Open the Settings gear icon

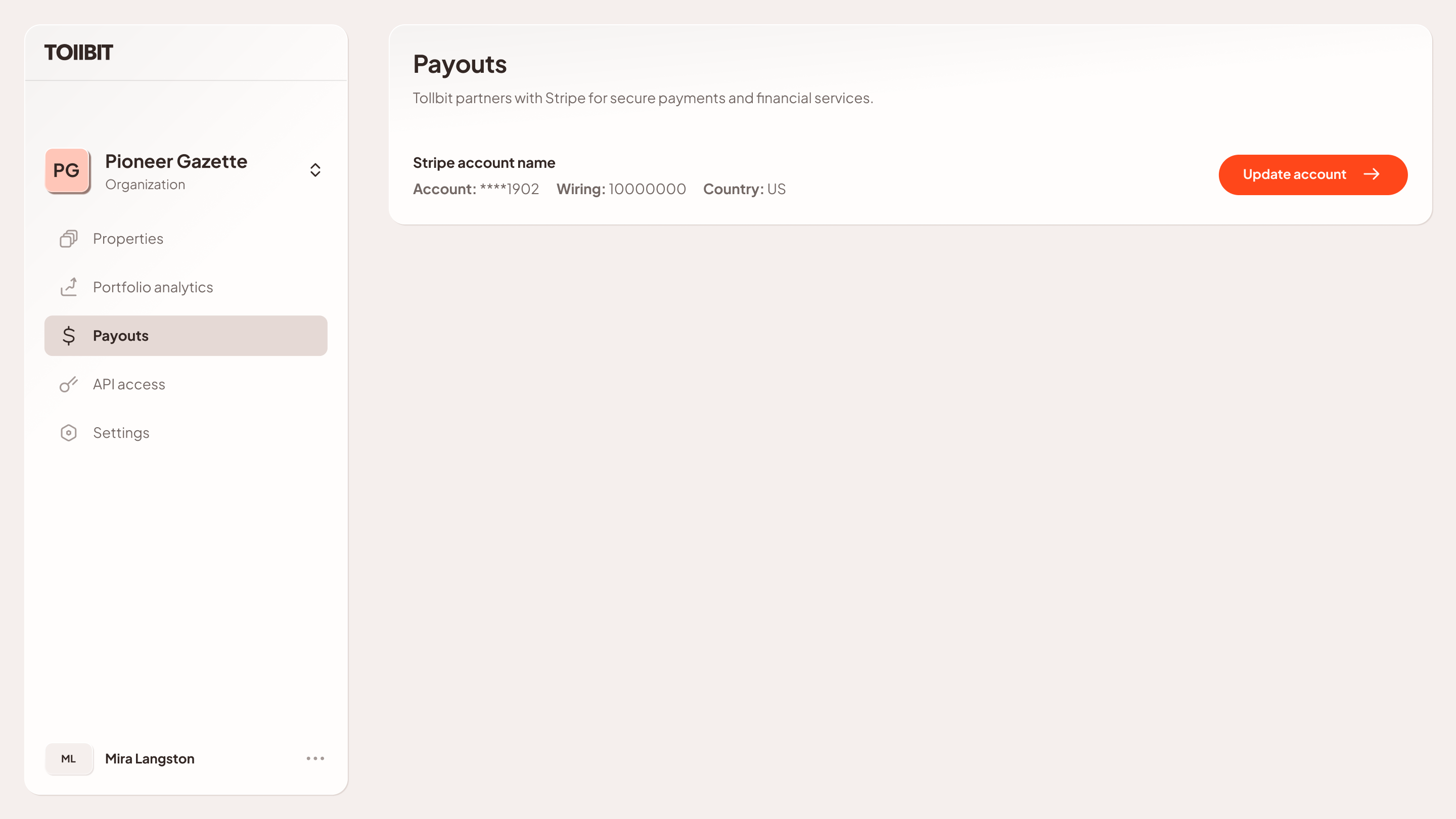[68, 432]
